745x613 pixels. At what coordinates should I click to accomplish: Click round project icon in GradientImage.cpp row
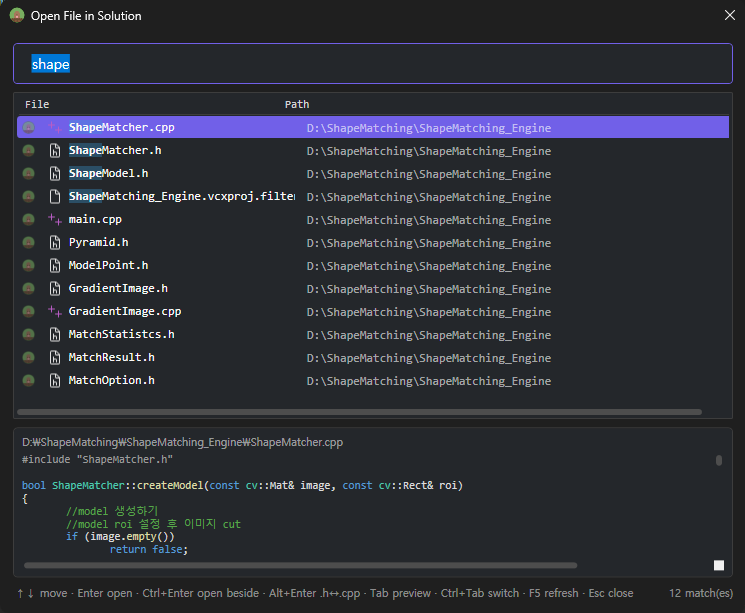[x=29, y=311]
